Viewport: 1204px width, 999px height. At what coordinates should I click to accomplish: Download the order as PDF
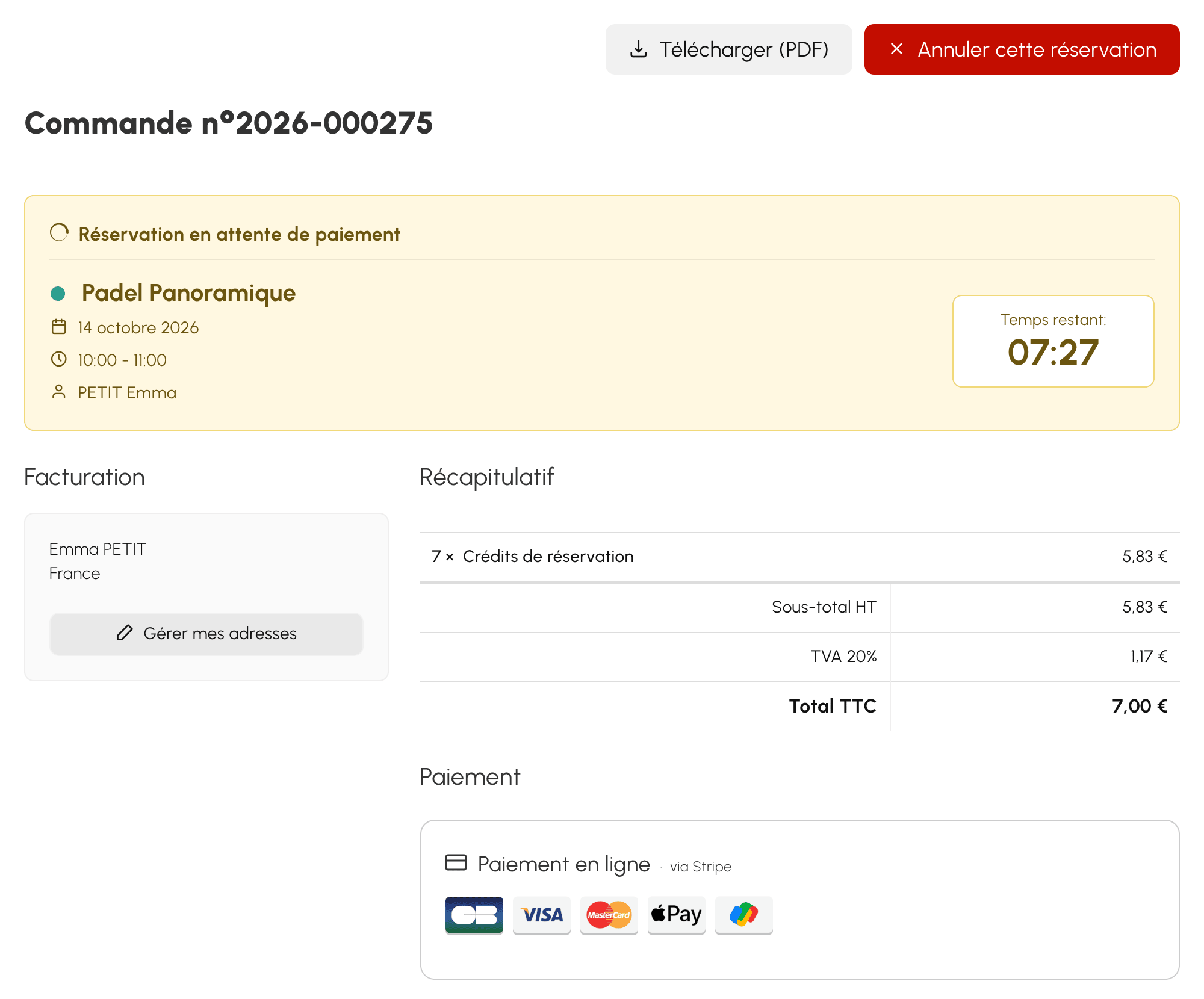click(x=729, y=49)
